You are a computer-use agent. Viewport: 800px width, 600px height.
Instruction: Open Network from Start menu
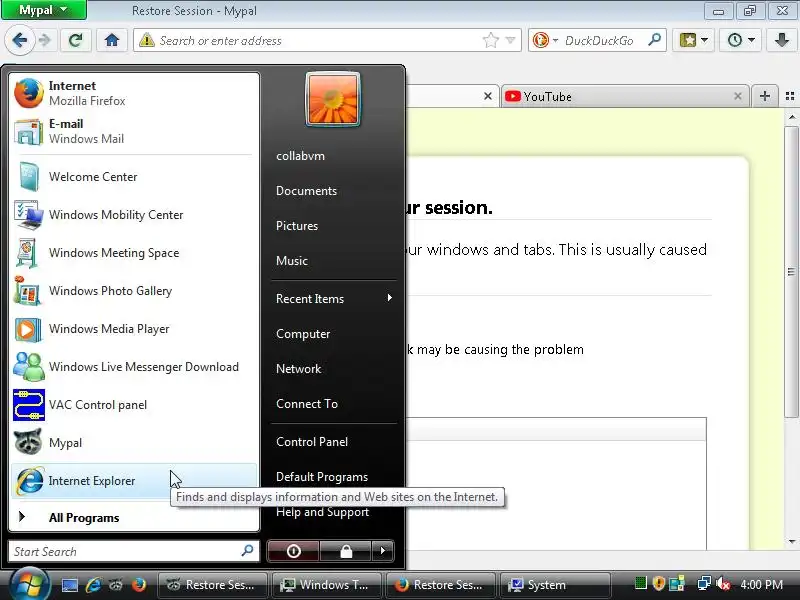click(x=334, y=368)
